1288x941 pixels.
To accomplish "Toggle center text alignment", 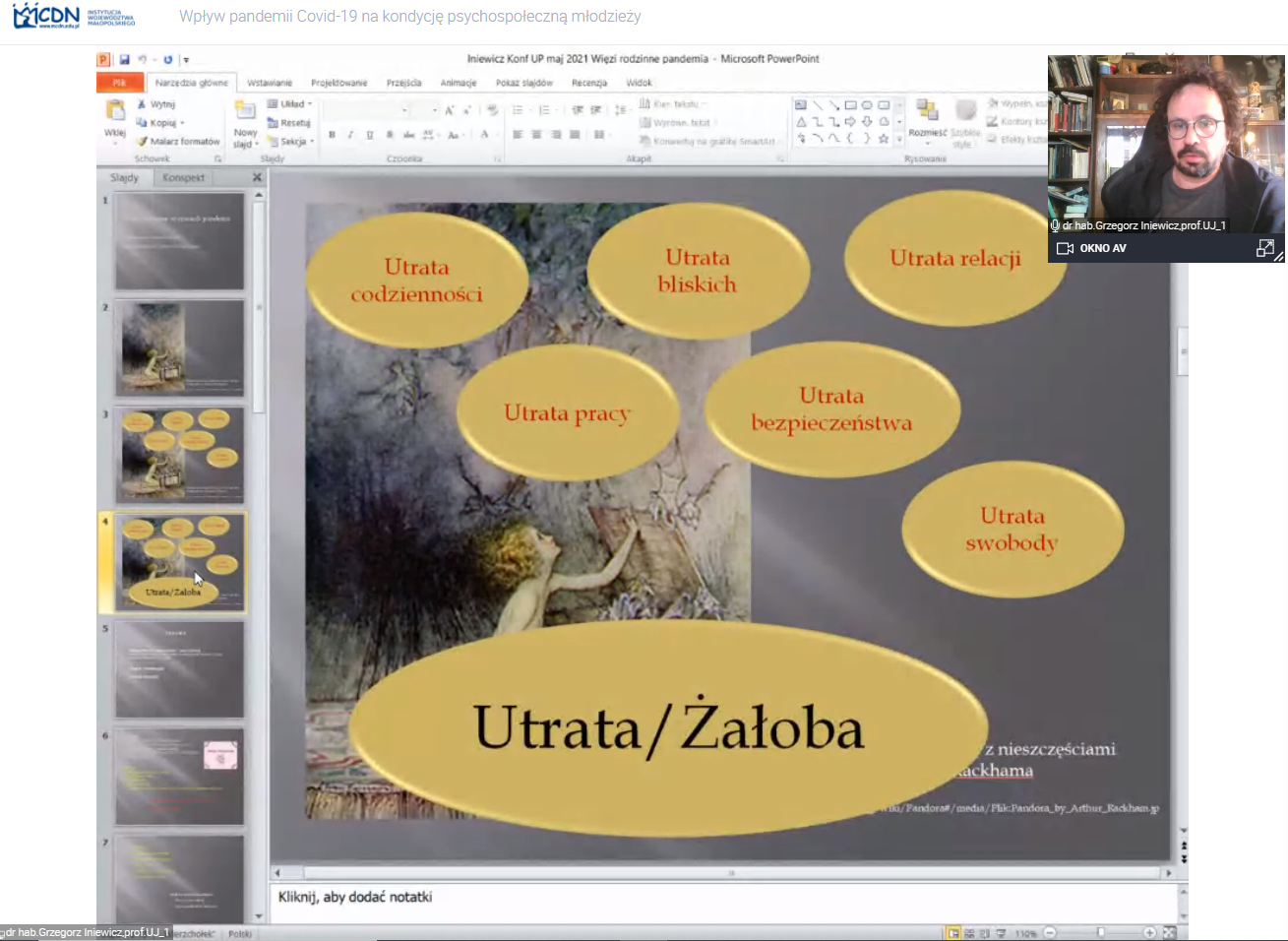I will 536,135.
